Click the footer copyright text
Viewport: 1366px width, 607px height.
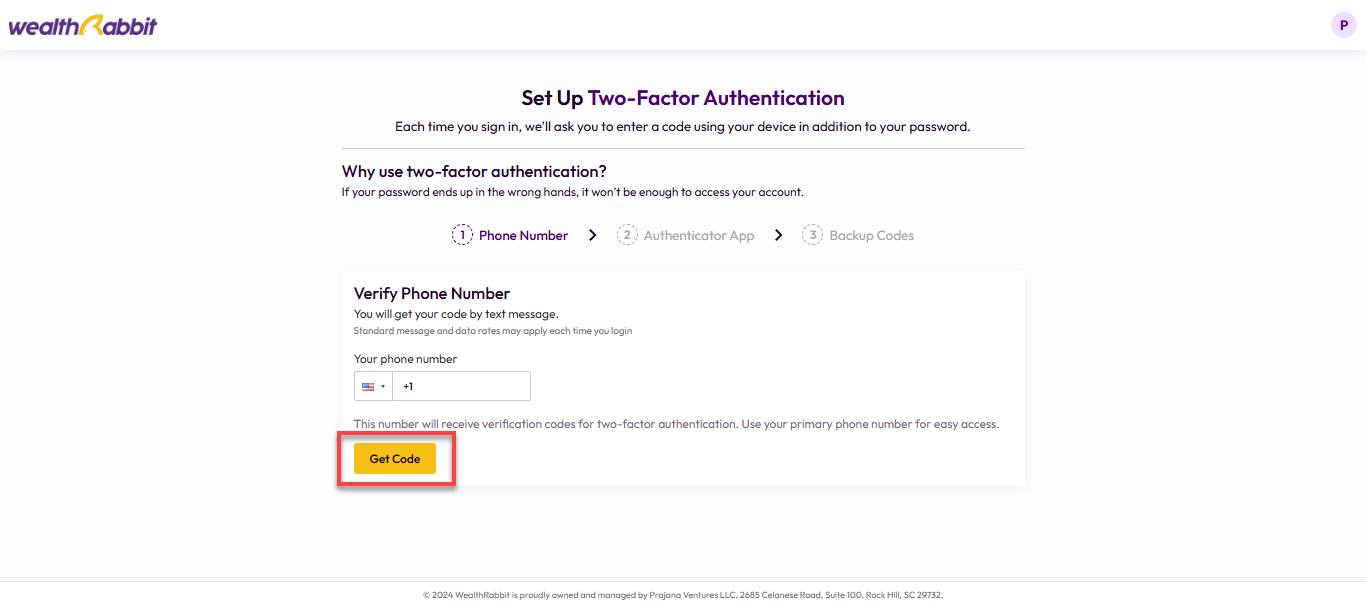click(x=683, y=595)
